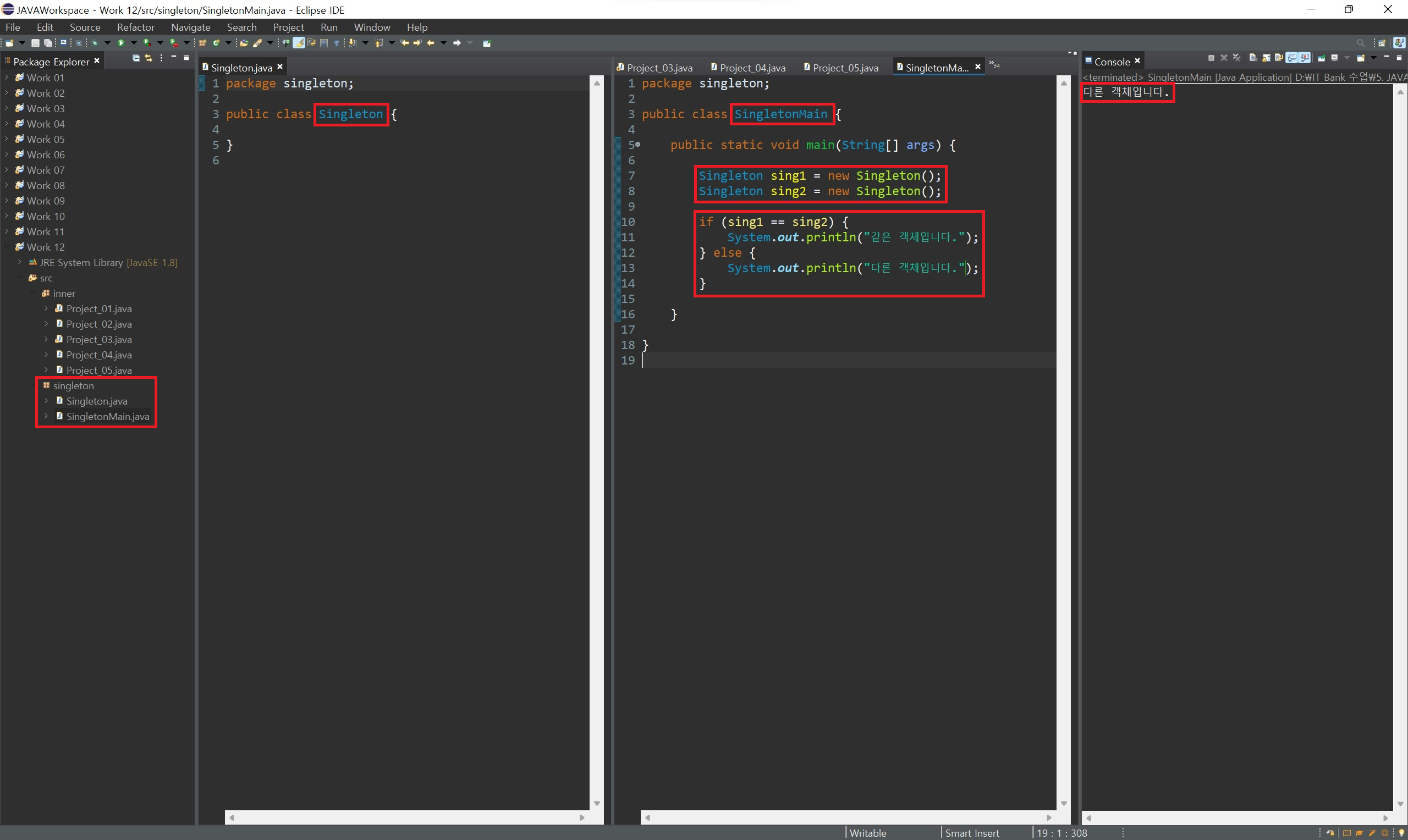Image resolution: width=1408 pixels, height=840 pixels.
Task: Click Pin Console icon
Action: click(1322, 58)
